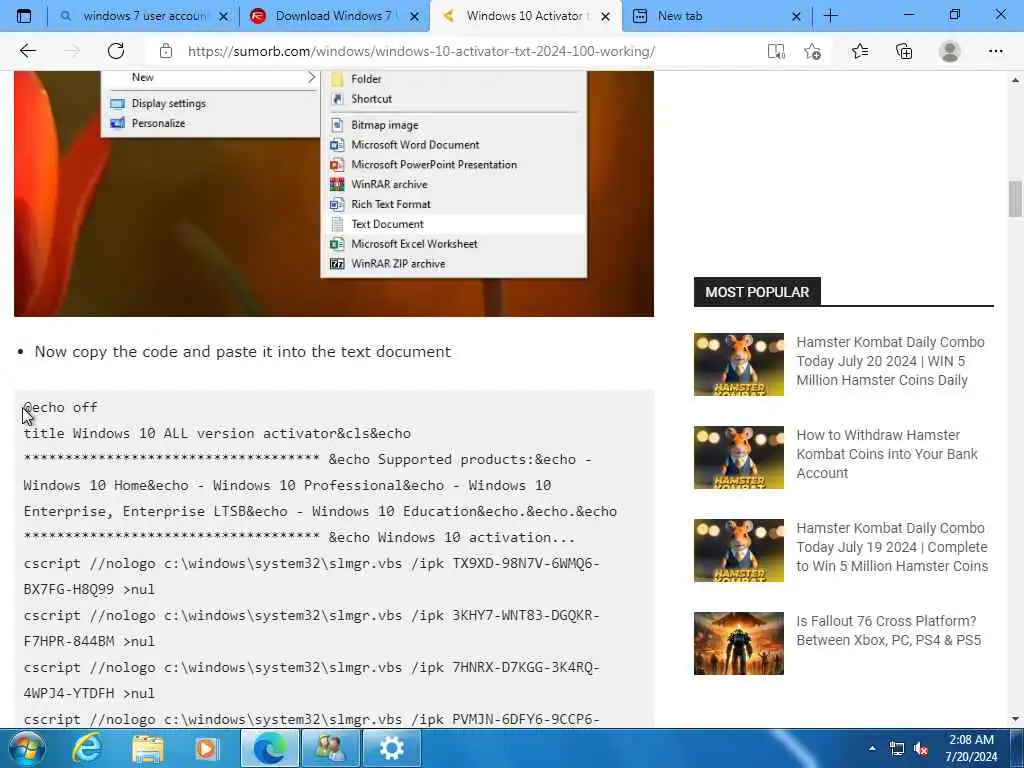This screenshot has height=768, width=1024.
Task: Open immersive reader icon
Action: [x=776, y=52]
